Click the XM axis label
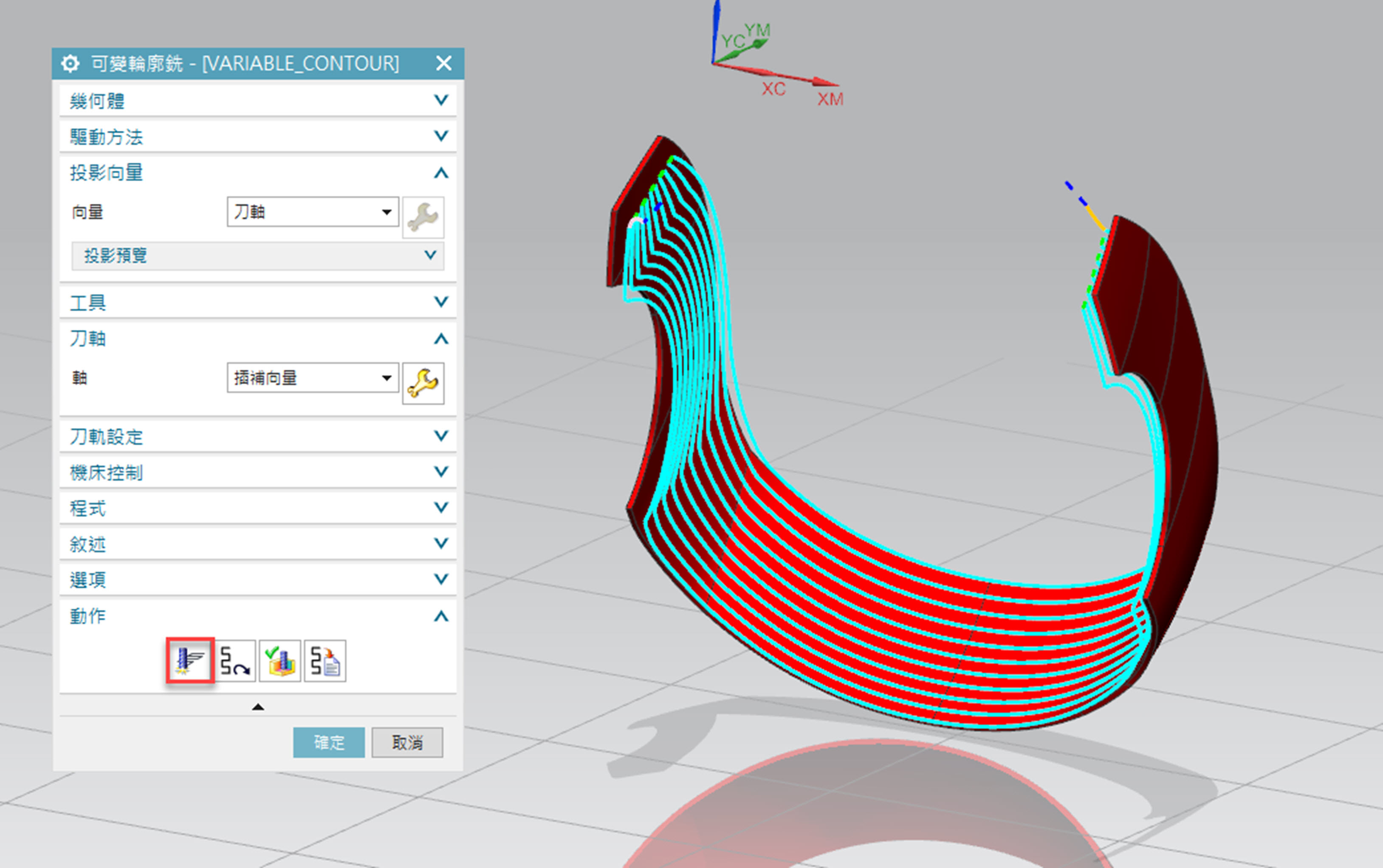This screenshot has width=1383, height=868. pos(830,99)
